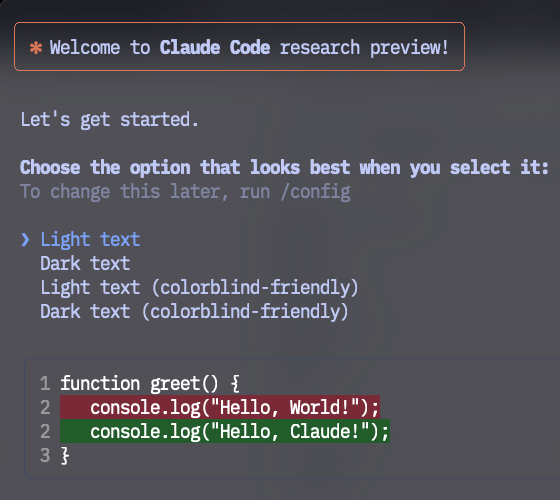This screenshot has width=560, height=500.
Task: Click the closing brace on line 3
Action: pos(65,456)
